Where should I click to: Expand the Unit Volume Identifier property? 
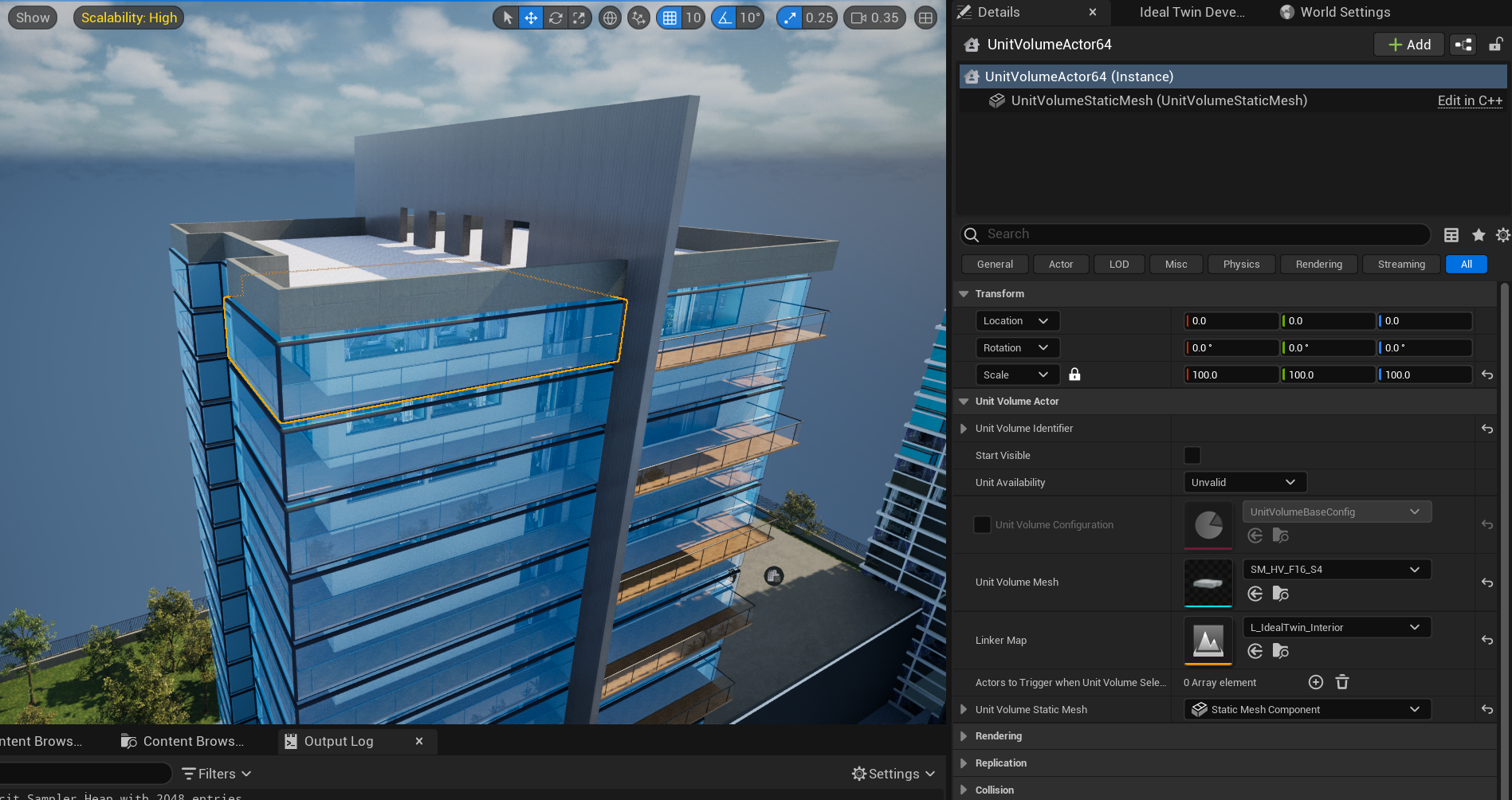pyautogui.click(x=964, y=429)
